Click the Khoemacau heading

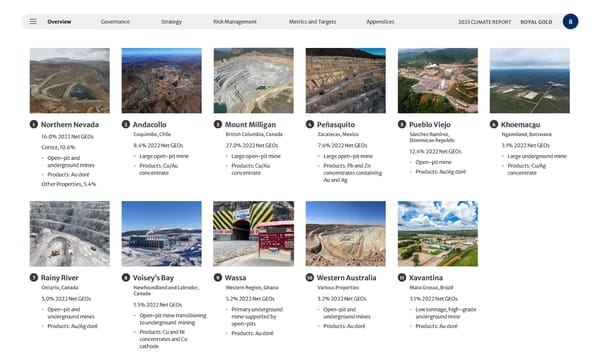[520, 124]
